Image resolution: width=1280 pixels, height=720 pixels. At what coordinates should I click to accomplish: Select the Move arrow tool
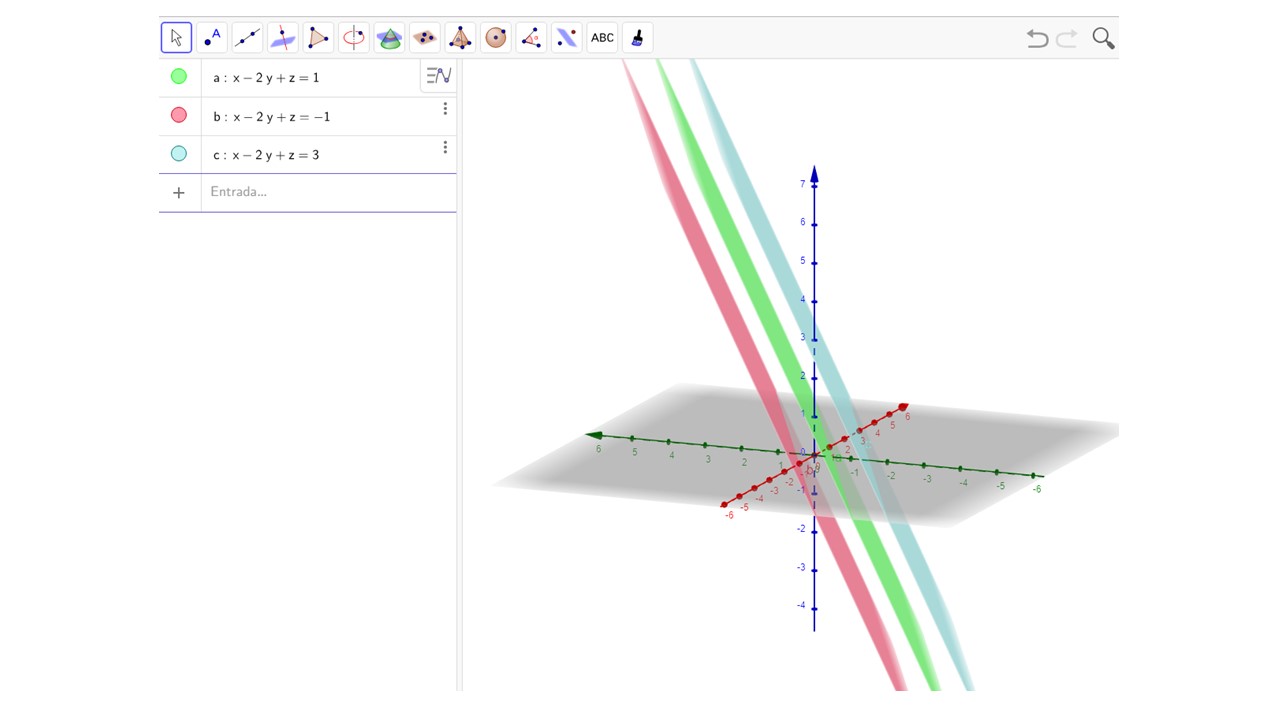tap(176, 38)
